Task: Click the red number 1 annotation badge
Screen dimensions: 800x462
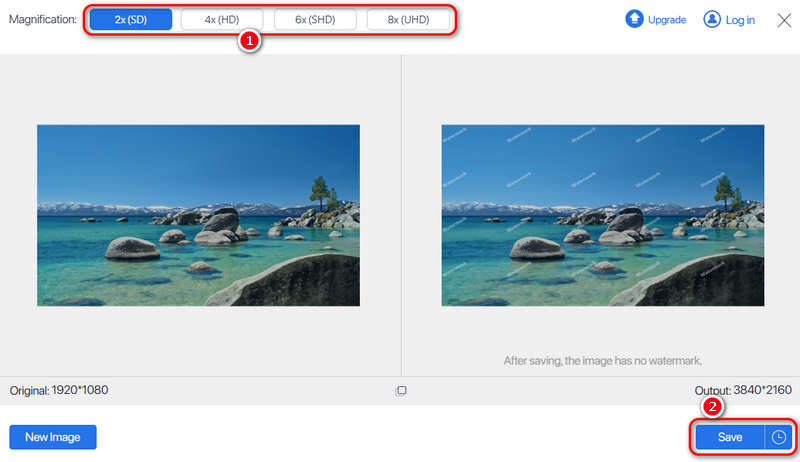Action: click(247, 43)
